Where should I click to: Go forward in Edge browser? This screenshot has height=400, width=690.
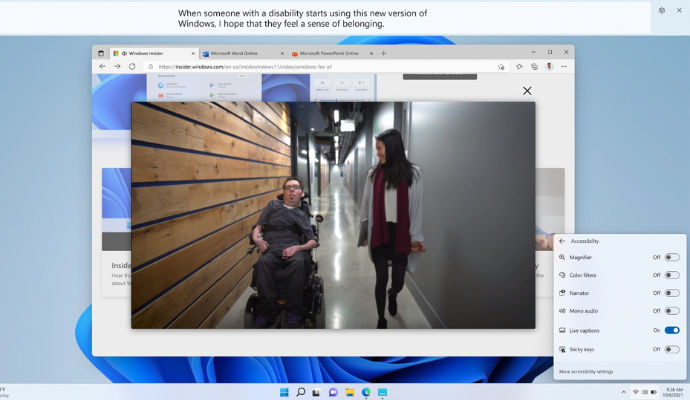click(117, 66)
